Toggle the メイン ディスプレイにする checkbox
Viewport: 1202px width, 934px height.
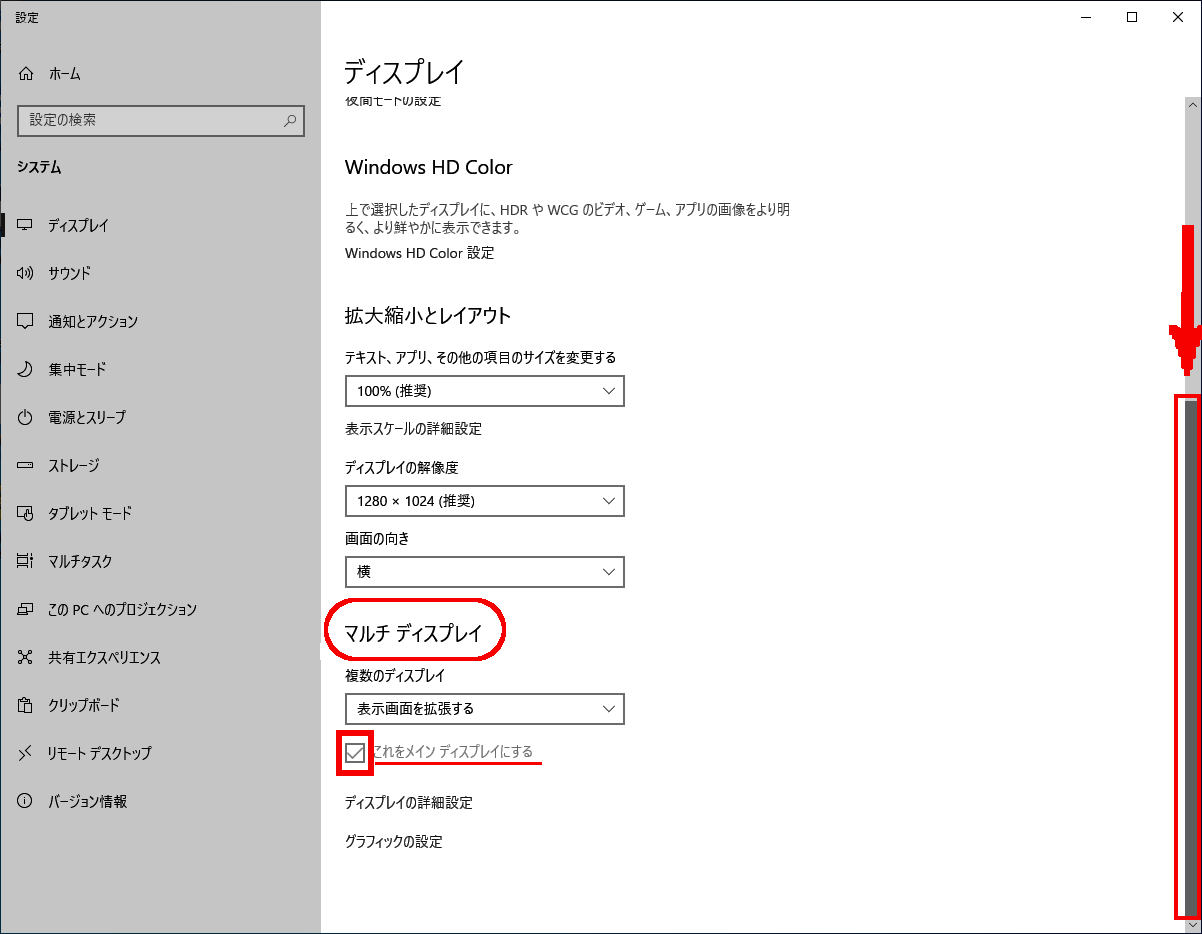[355, 753]
